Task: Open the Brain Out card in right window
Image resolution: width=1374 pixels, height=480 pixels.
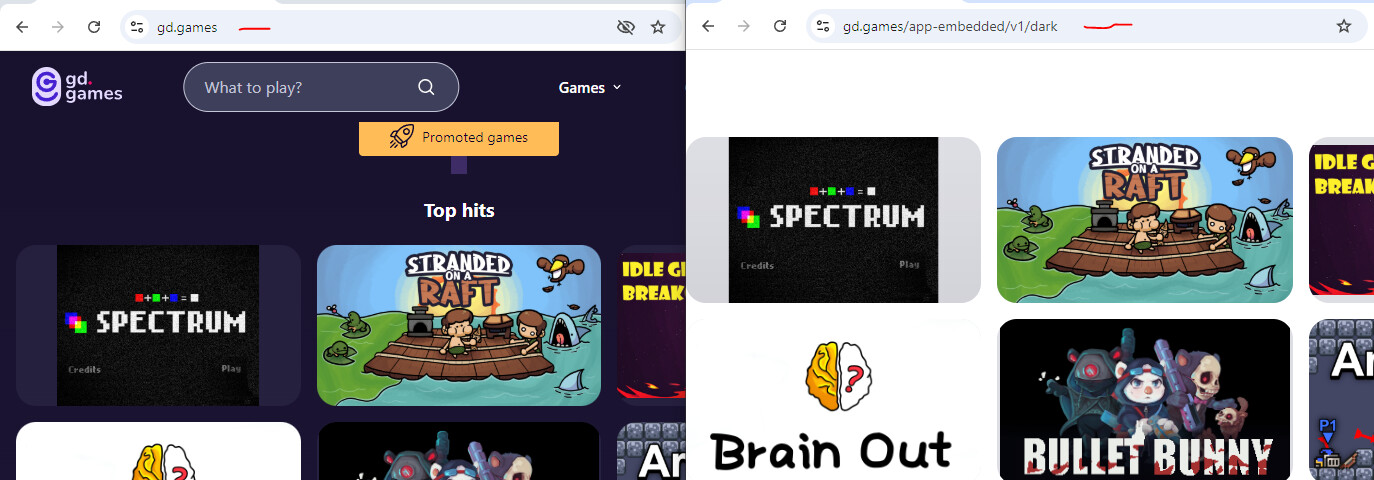Action: [833, 400]
